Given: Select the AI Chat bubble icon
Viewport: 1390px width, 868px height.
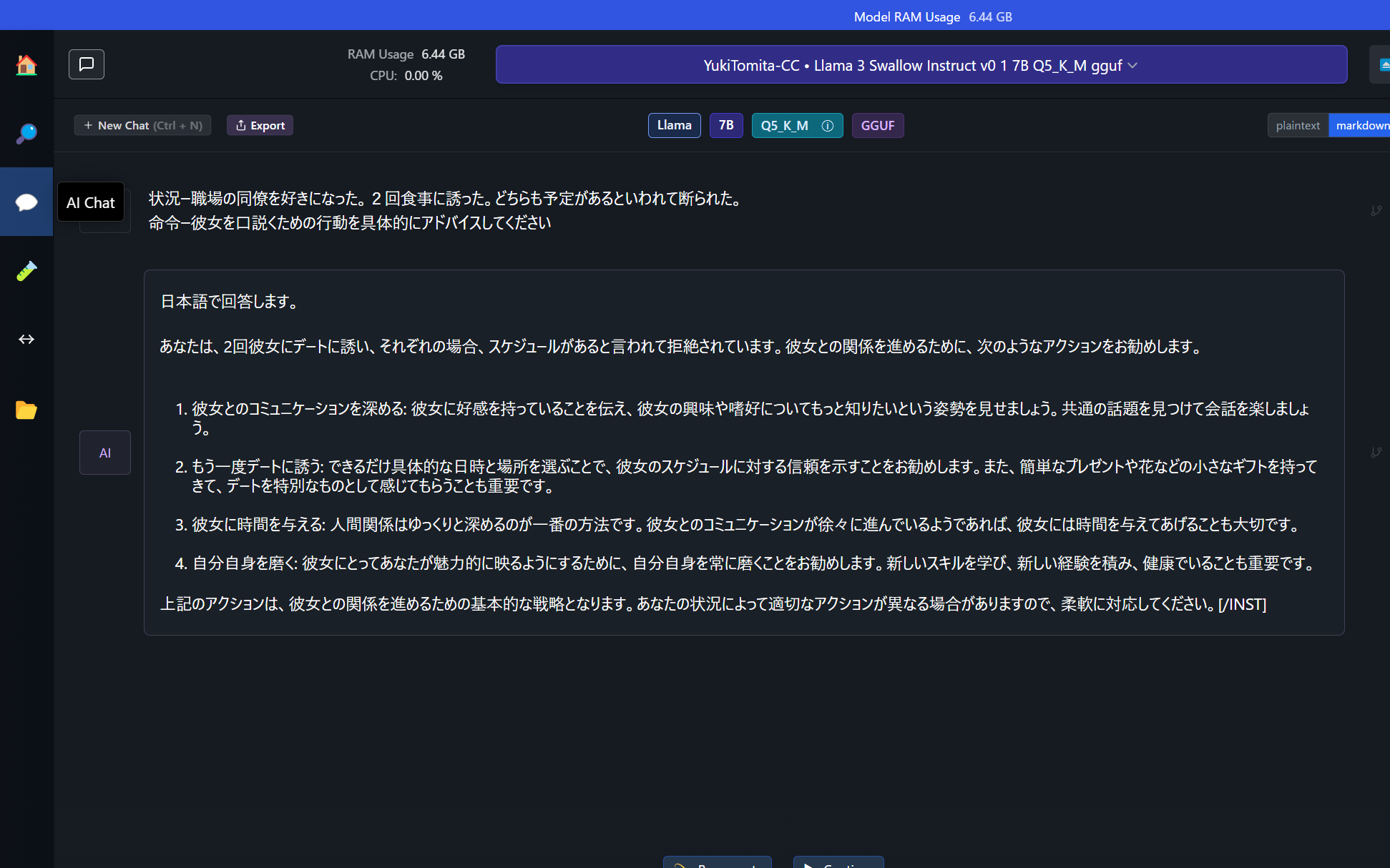Looking at the screenshot, I should pos(26,202).
